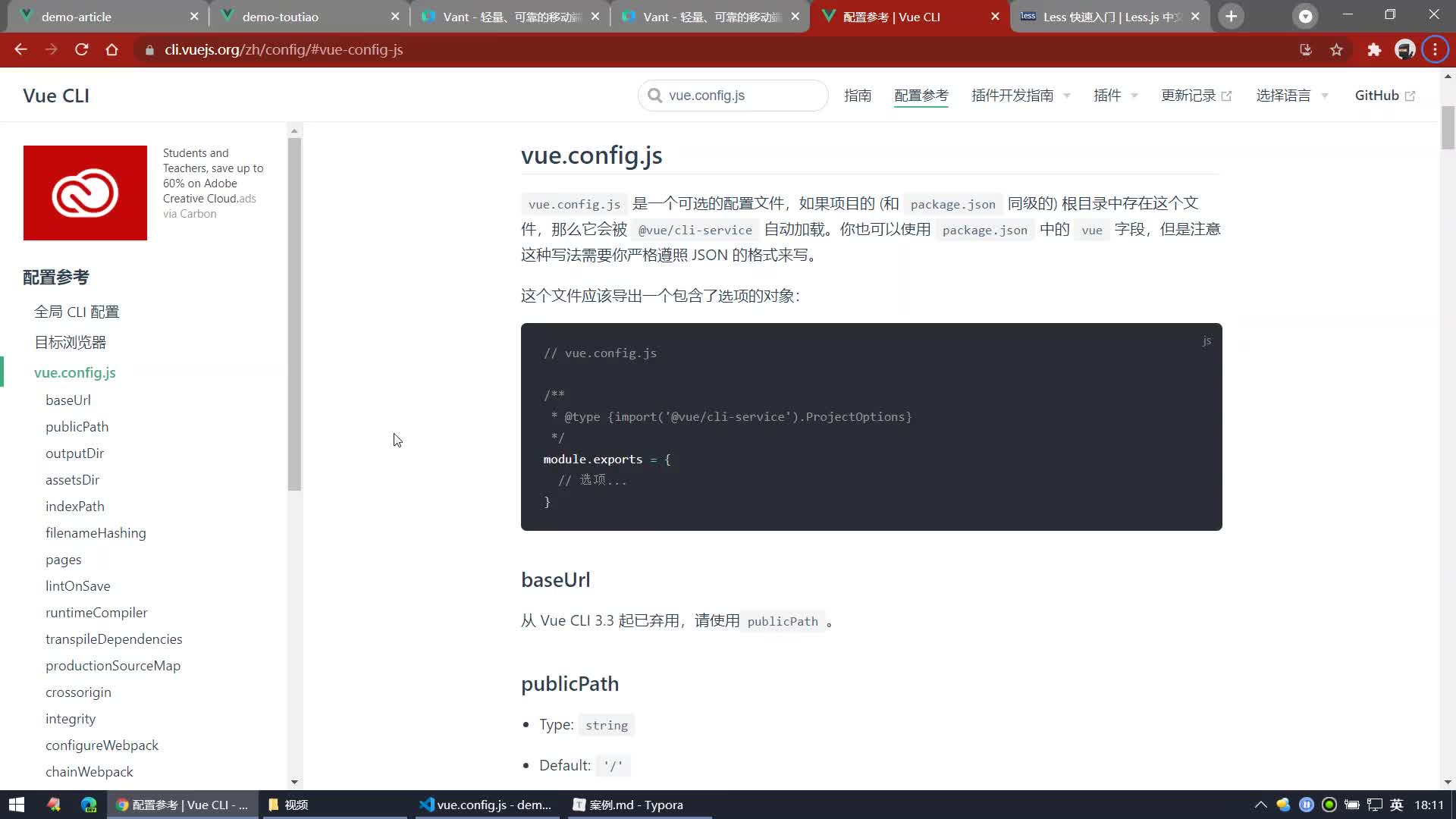1456x819 pixels.
Task: Open the Windows Start menu
Action: click(17, 805)
